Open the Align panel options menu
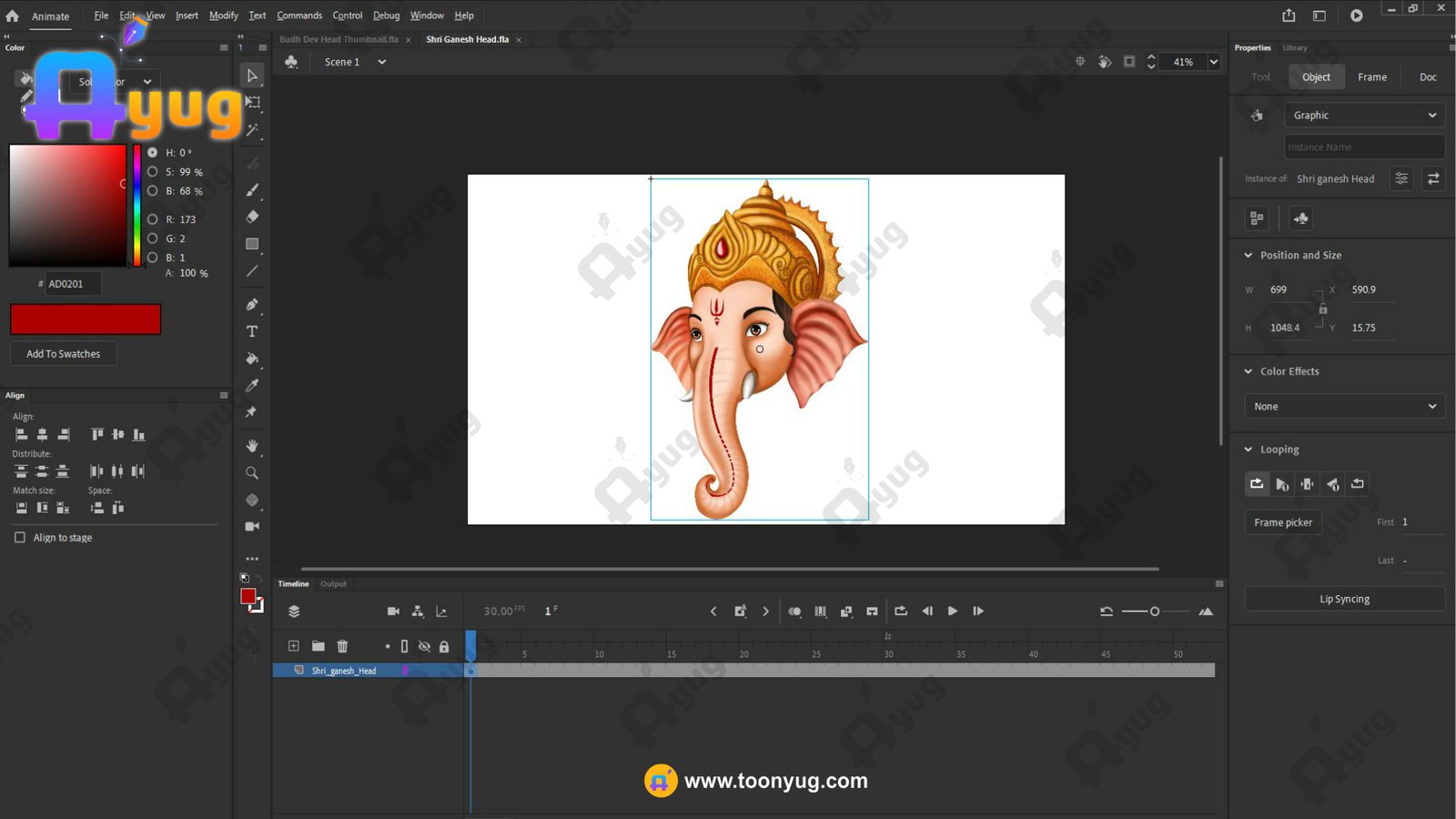1456x819 pixels. click(224, 395)
